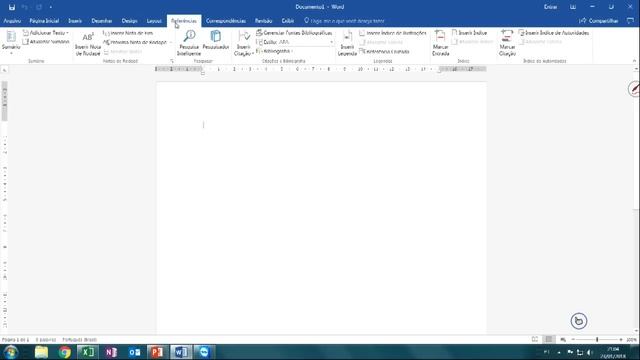640x360 pixels.
Task: Open the Inserir Citação dropdown
Action: tap(243, 43)
